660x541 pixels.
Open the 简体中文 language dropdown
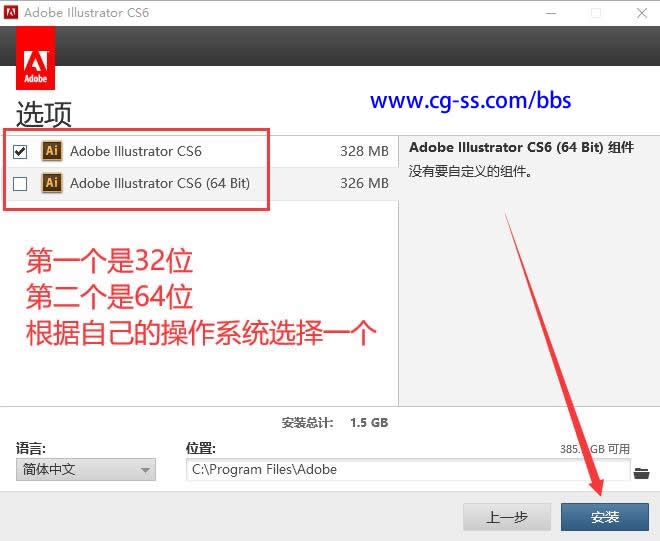[86, 469]
